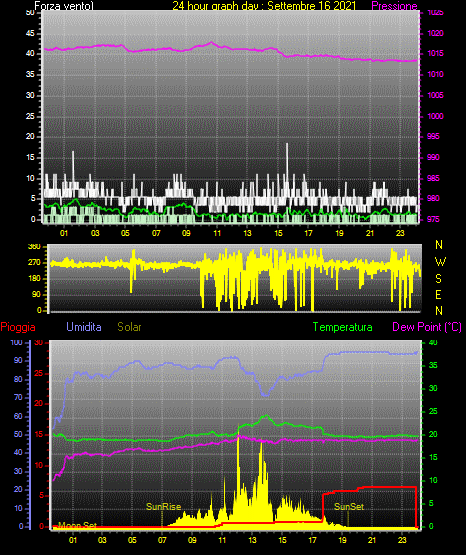Click 25 on the wind speed axis
Screen dimensions: 466x555
[x=30, y=116]
